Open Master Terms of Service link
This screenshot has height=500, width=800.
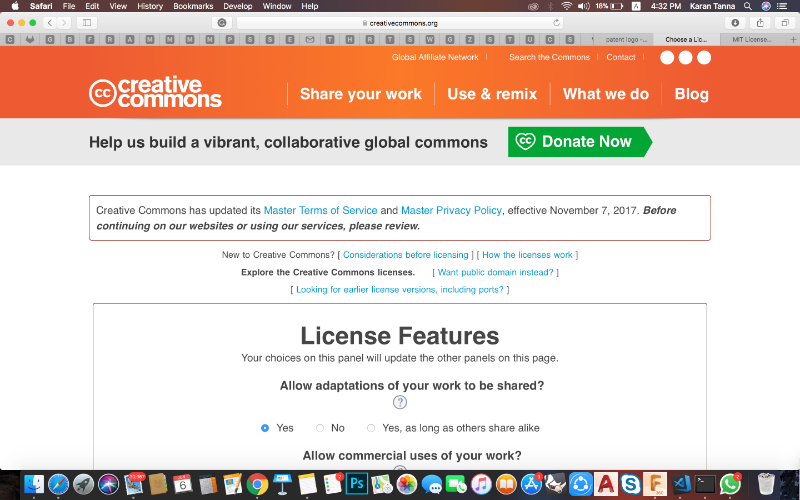click(320, 210)
